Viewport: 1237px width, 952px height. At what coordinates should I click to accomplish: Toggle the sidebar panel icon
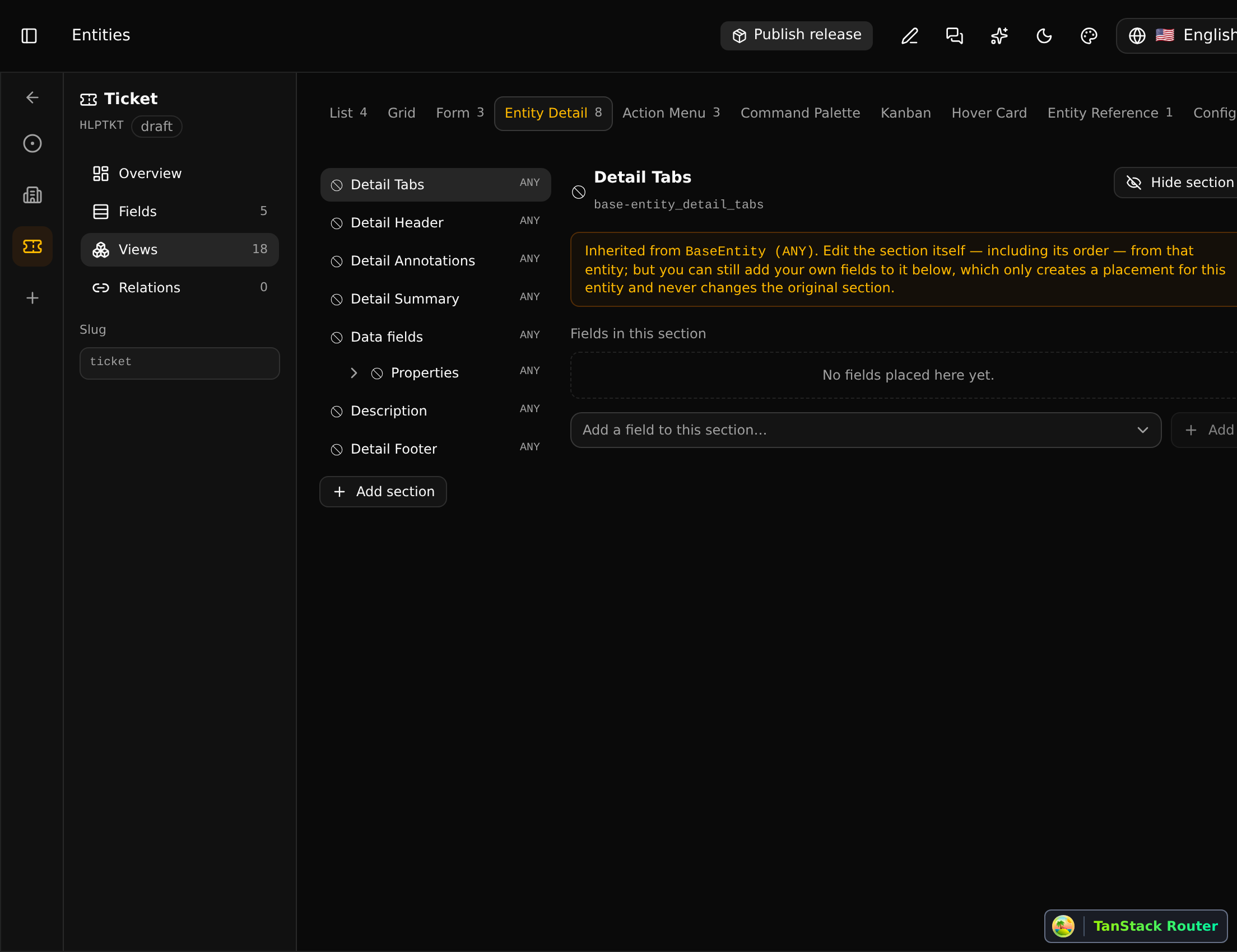point(29,36)
